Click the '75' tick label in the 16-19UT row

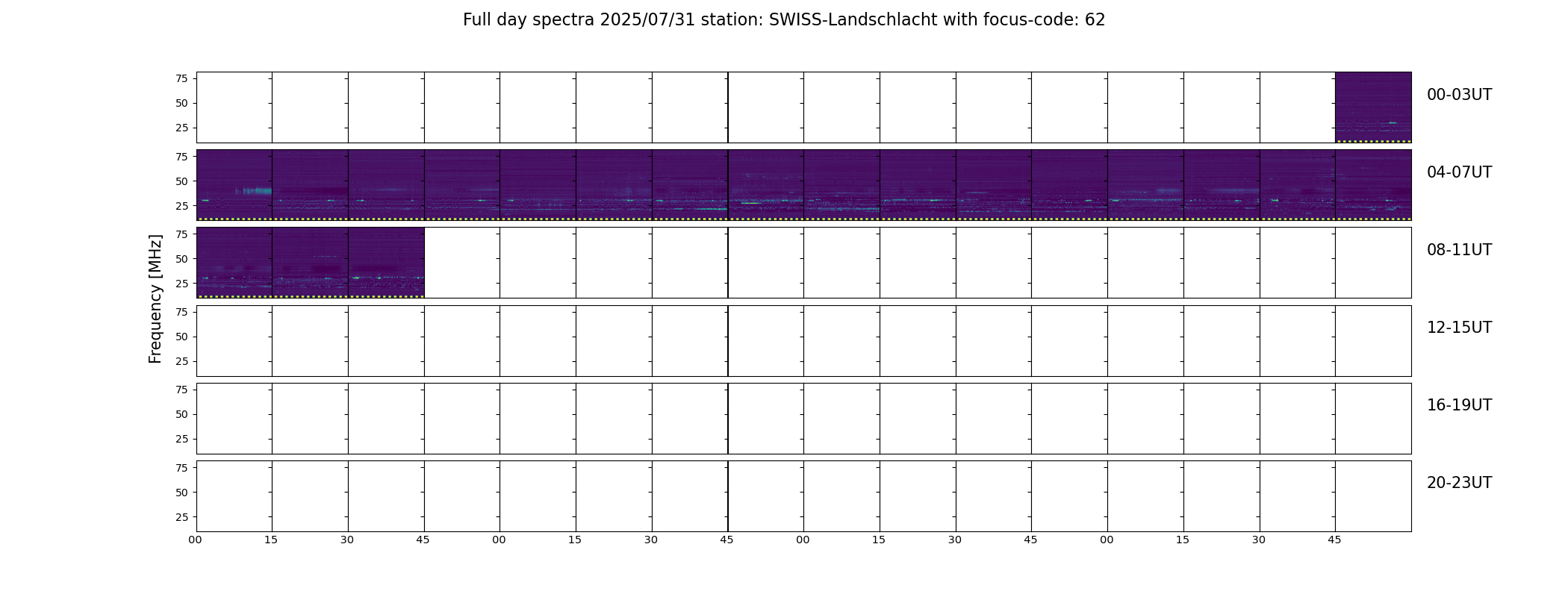click(x=181, y=389)
